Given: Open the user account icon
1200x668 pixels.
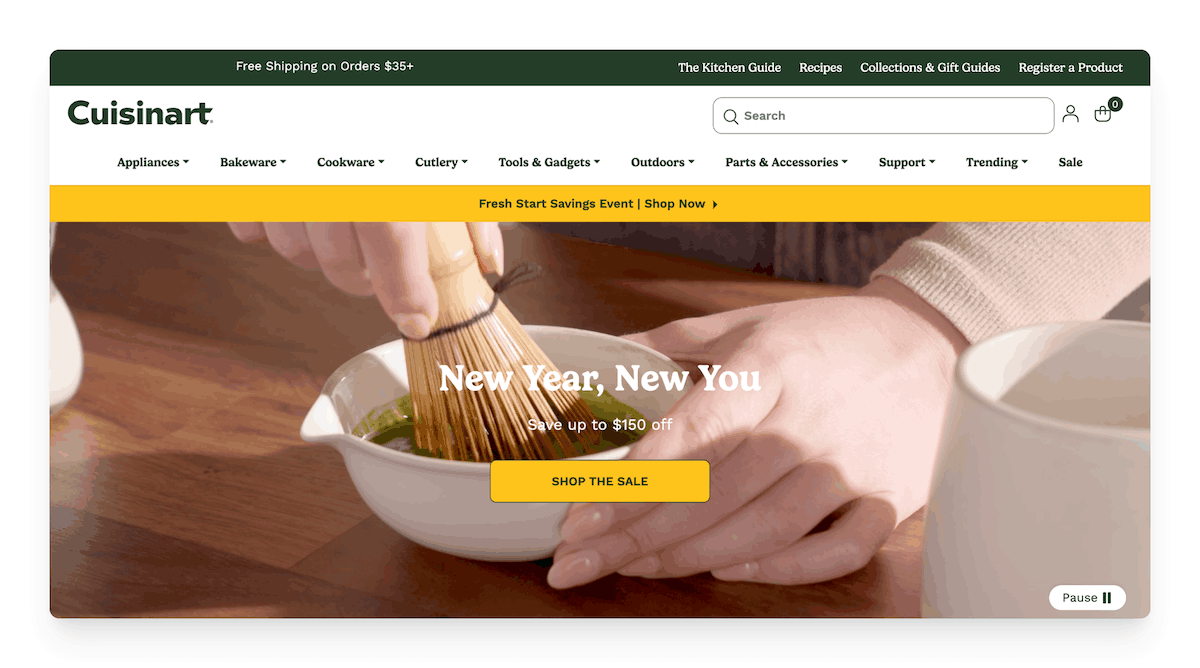Looking at the screenshot, I should (1070, 114).
